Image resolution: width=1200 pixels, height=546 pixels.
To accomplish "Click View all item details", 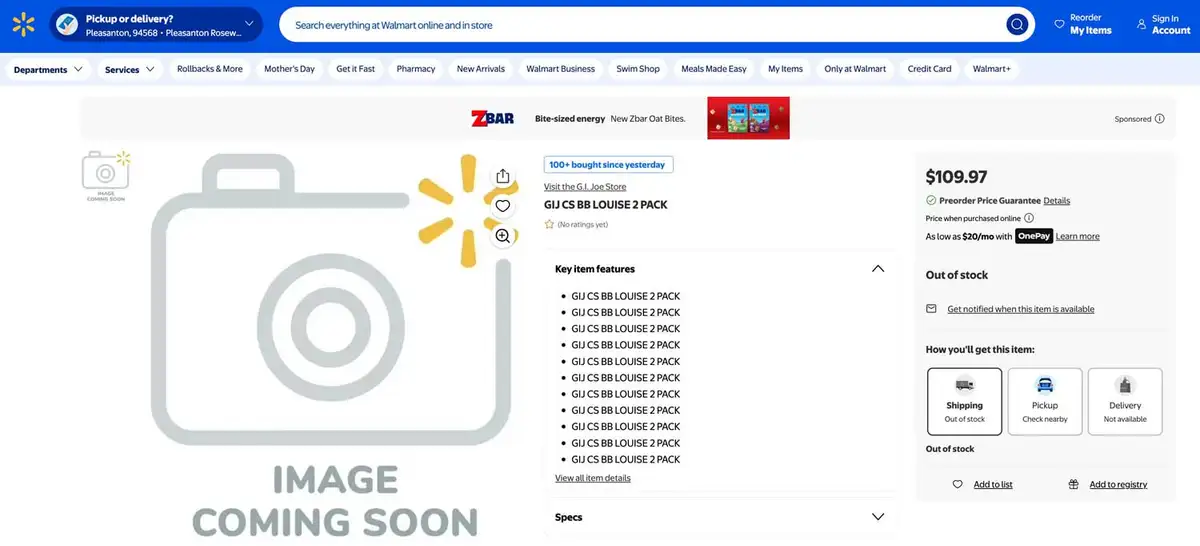I will [x=593, y=478].
